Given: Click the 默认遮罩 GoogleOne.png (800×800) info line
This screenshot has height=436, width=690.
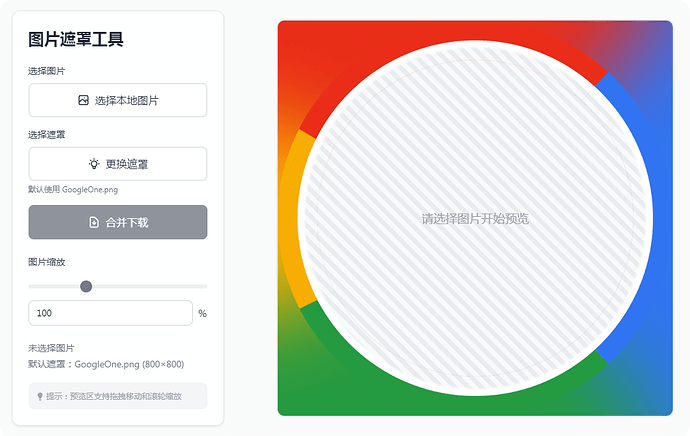Looking at the screenshot, I should [x=106, y=364].
